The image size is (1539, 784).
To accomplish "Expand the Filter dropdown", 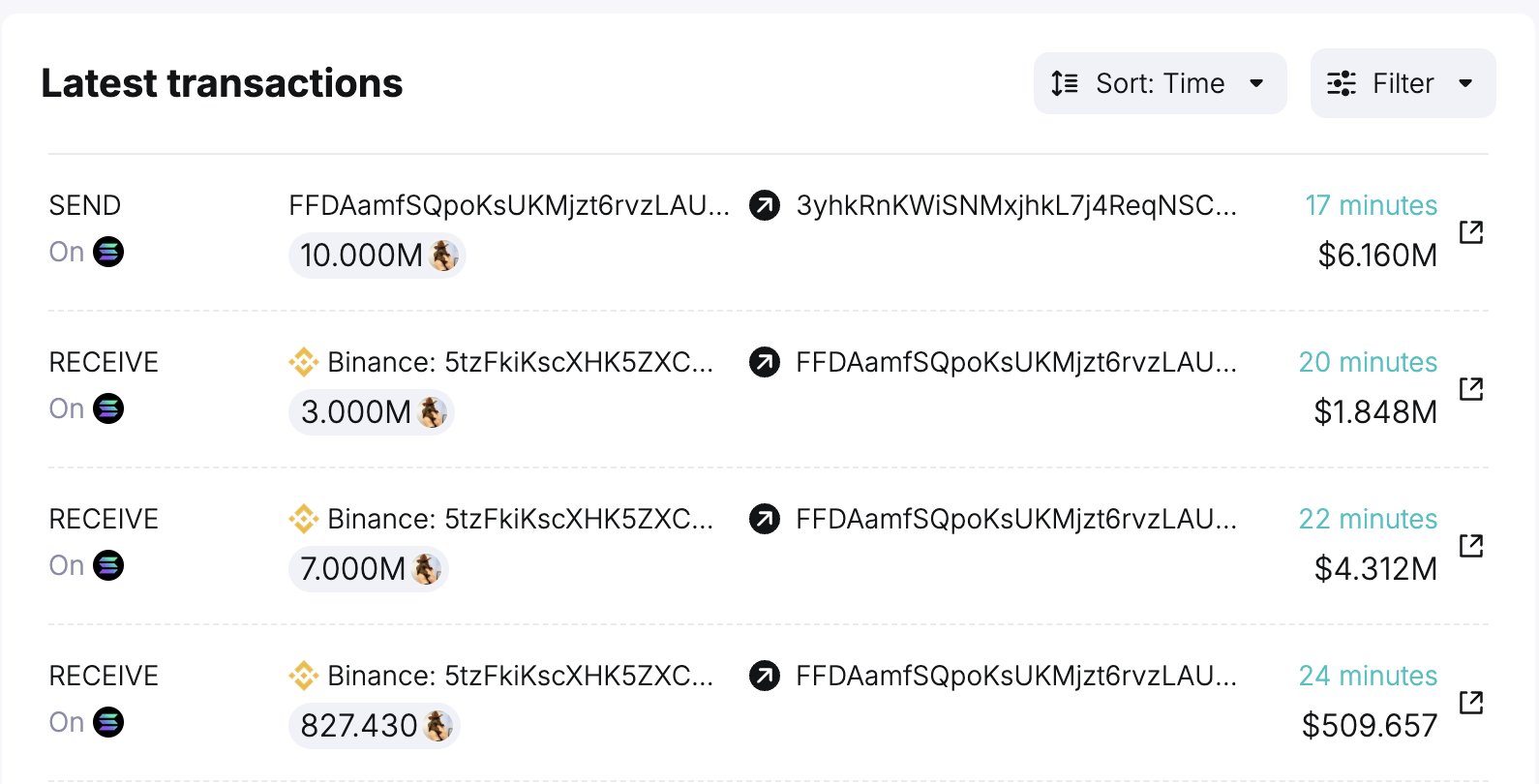I will tap(1403, 83).
